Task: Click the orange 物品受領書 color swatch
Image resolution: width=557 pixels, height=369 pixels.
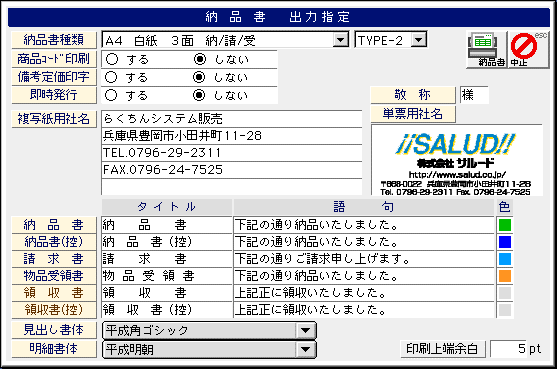Action: coord(505,276)
